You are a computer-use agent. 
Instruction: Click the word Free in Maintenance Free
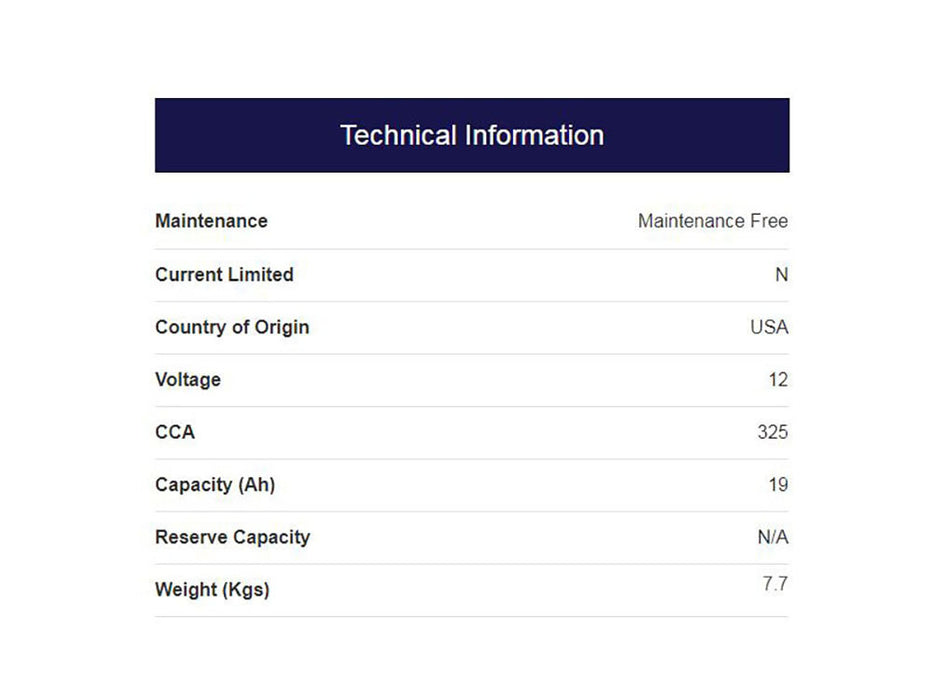769,221
